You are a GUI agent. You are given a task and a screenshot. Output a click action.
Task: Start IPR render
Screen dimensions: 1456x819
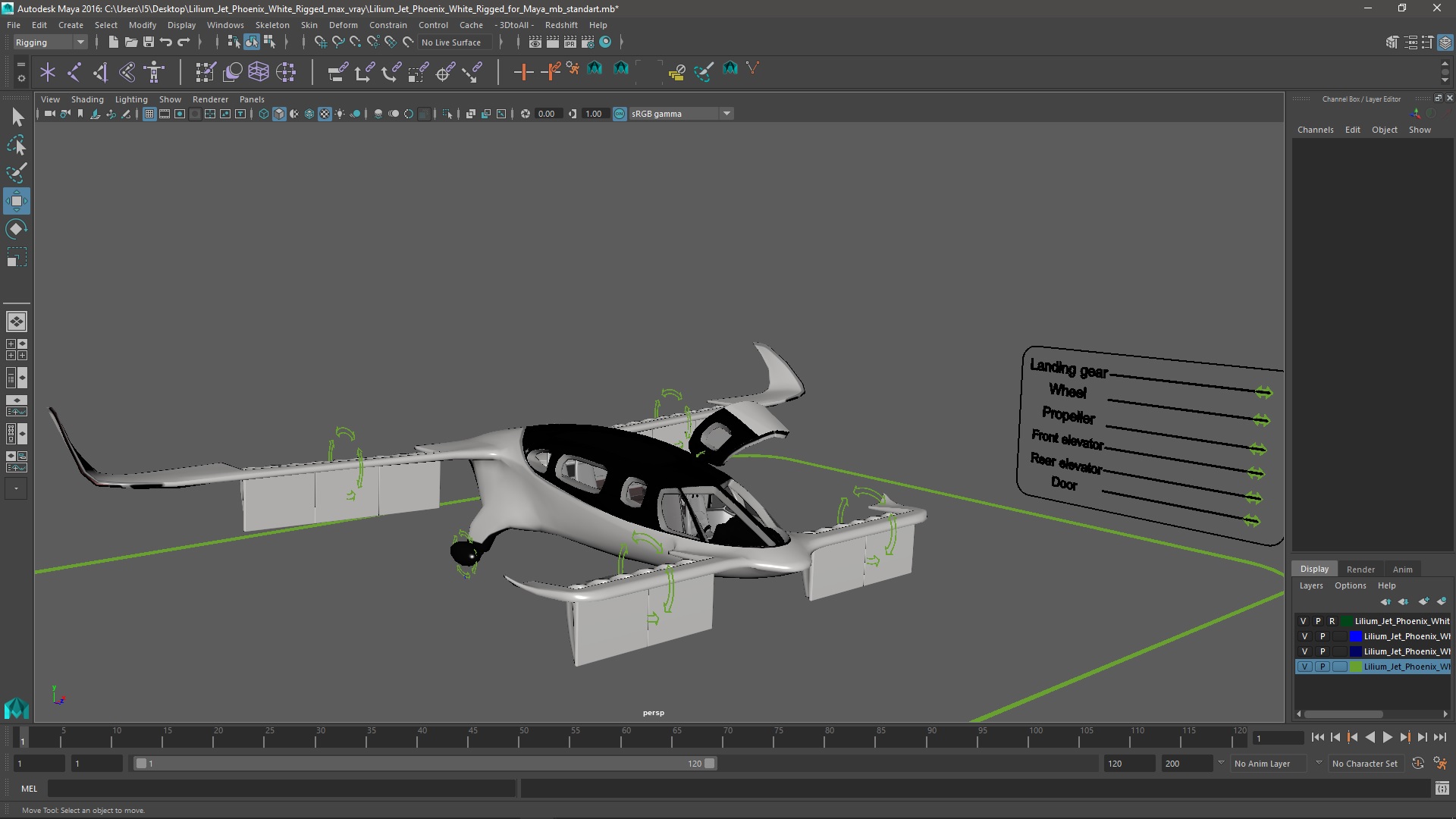(570, 42)
